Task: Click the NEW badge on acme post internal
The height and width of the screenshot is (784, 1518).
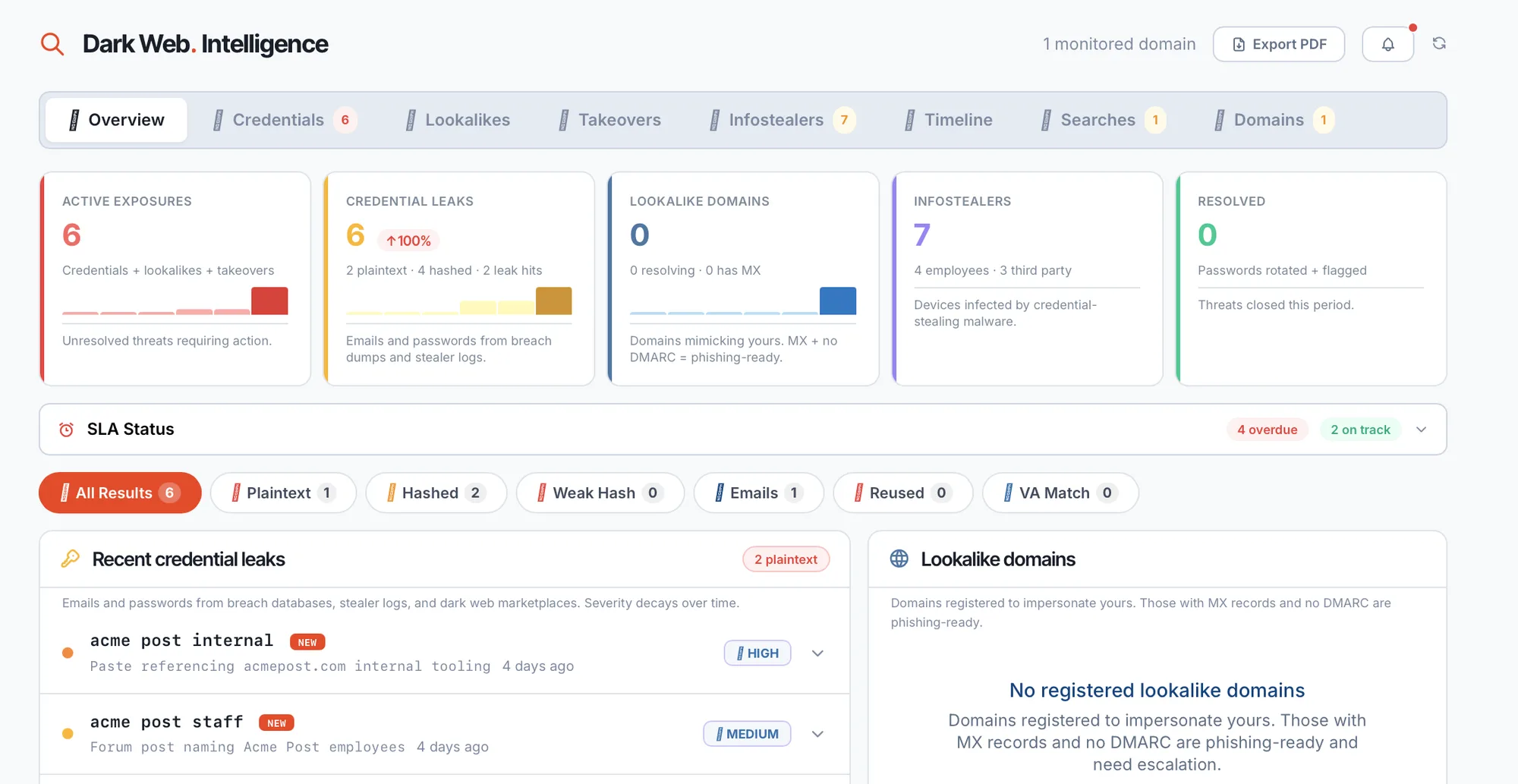Action: pos(307,642)
